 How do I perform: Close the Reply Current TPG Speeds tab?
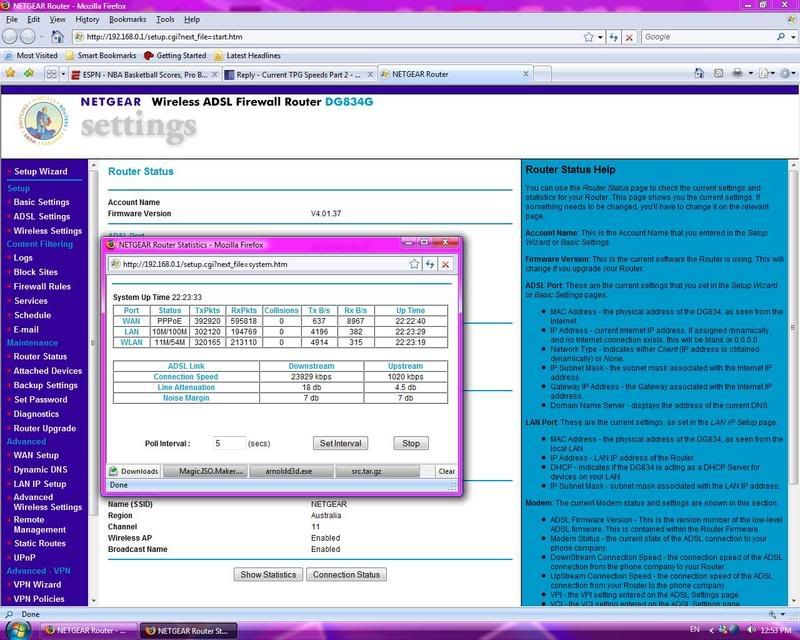(x=370, y=75)
